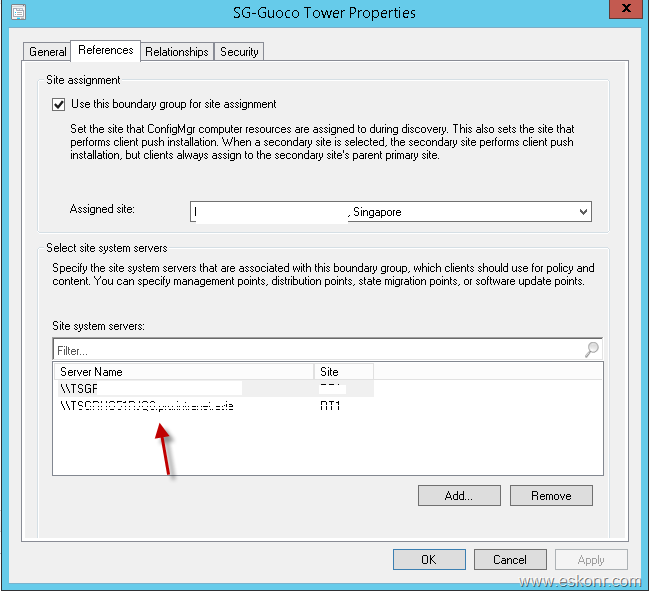Viewport: 649px width, 592px height.
Task: Click the Apply button
Action: pos(591,560)
